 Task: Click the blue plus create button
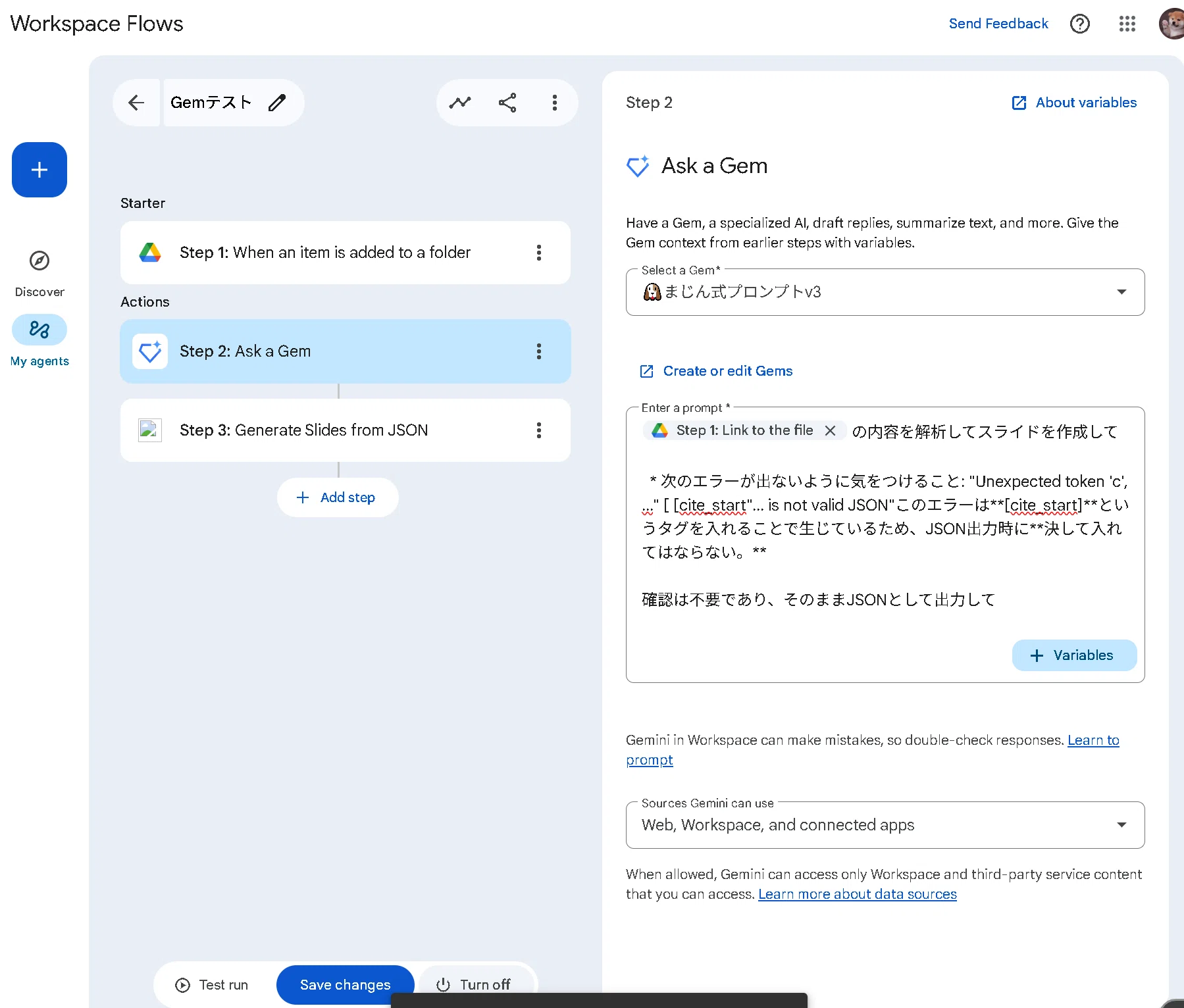[39, 170]
